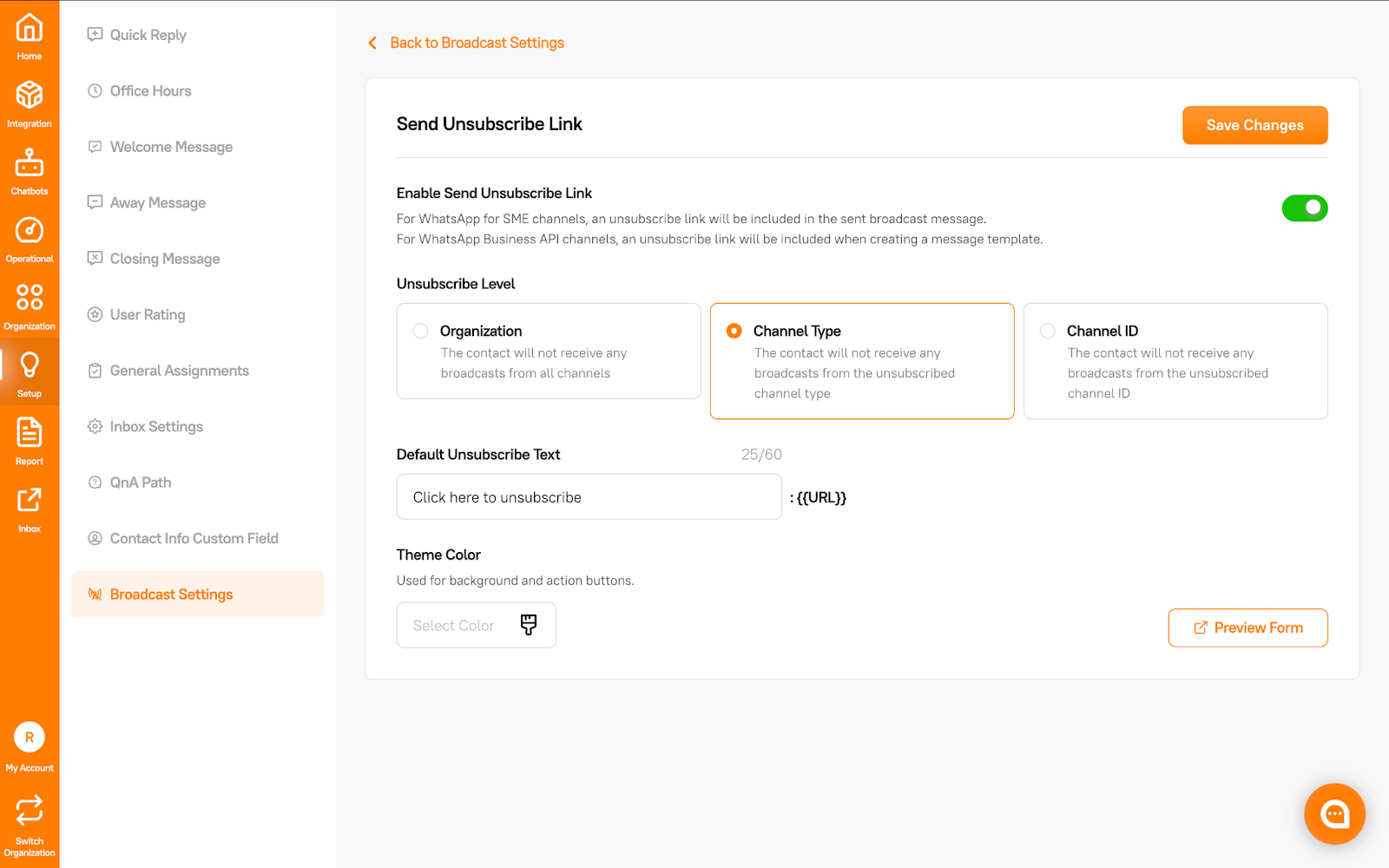
Task: Open Welcome Message settings
Action: click(198, 147)
